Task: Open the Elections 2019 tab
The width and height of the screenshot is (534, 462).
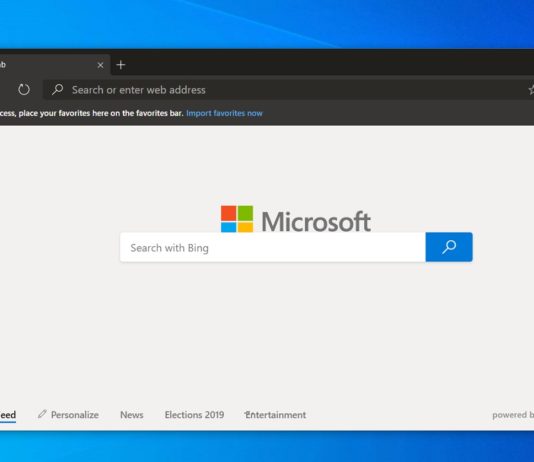Action: (x=194, y=415)
